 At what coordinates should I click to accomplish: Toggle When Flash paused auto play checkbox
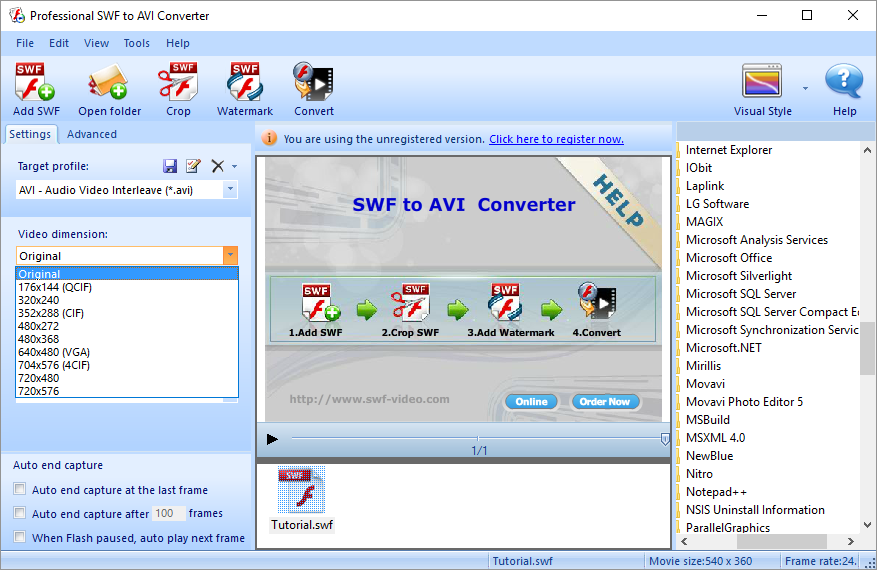pyautogui.click(x=20, y=536)
